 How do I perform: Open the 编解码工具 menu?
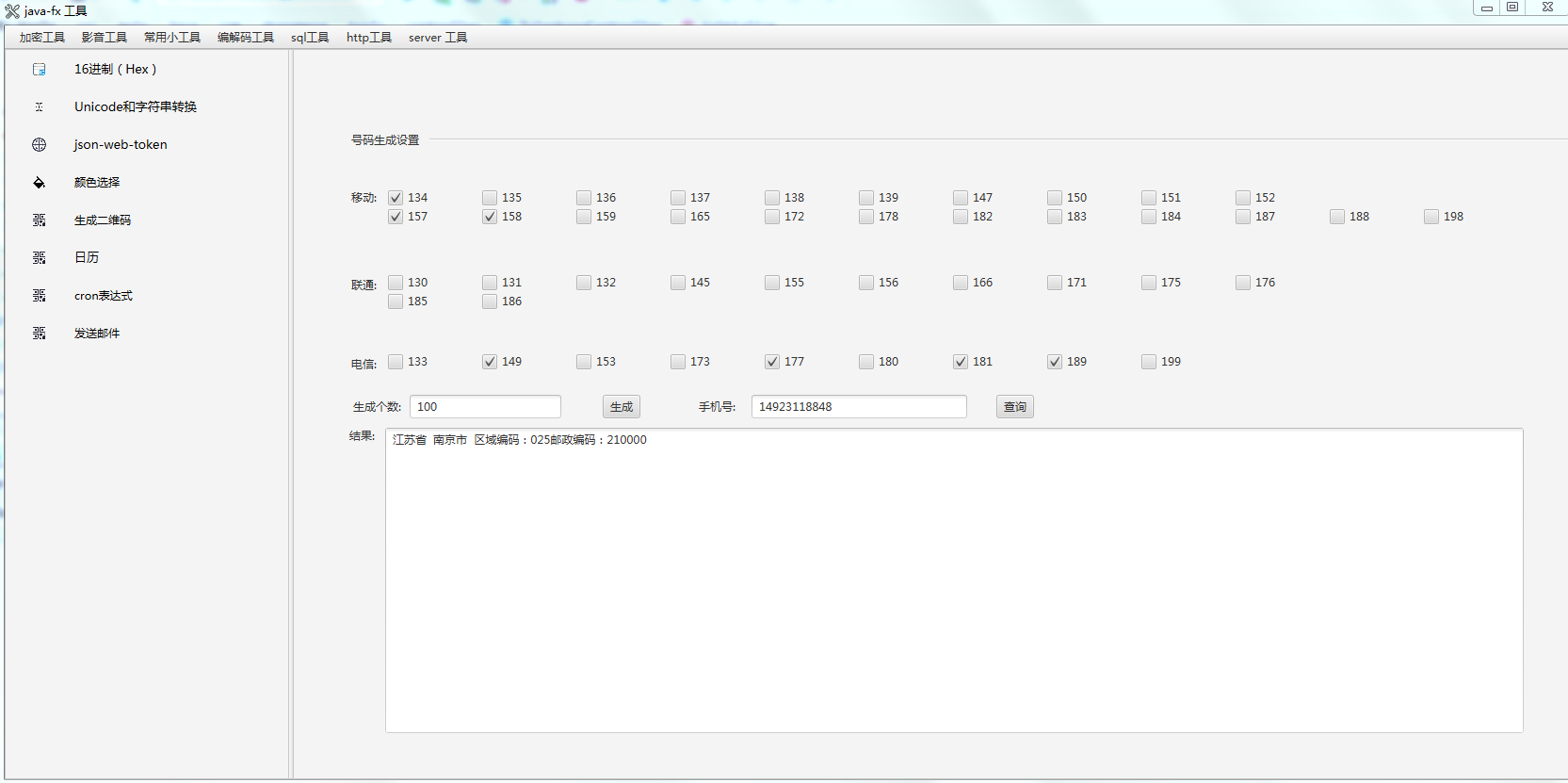[246, 38]
